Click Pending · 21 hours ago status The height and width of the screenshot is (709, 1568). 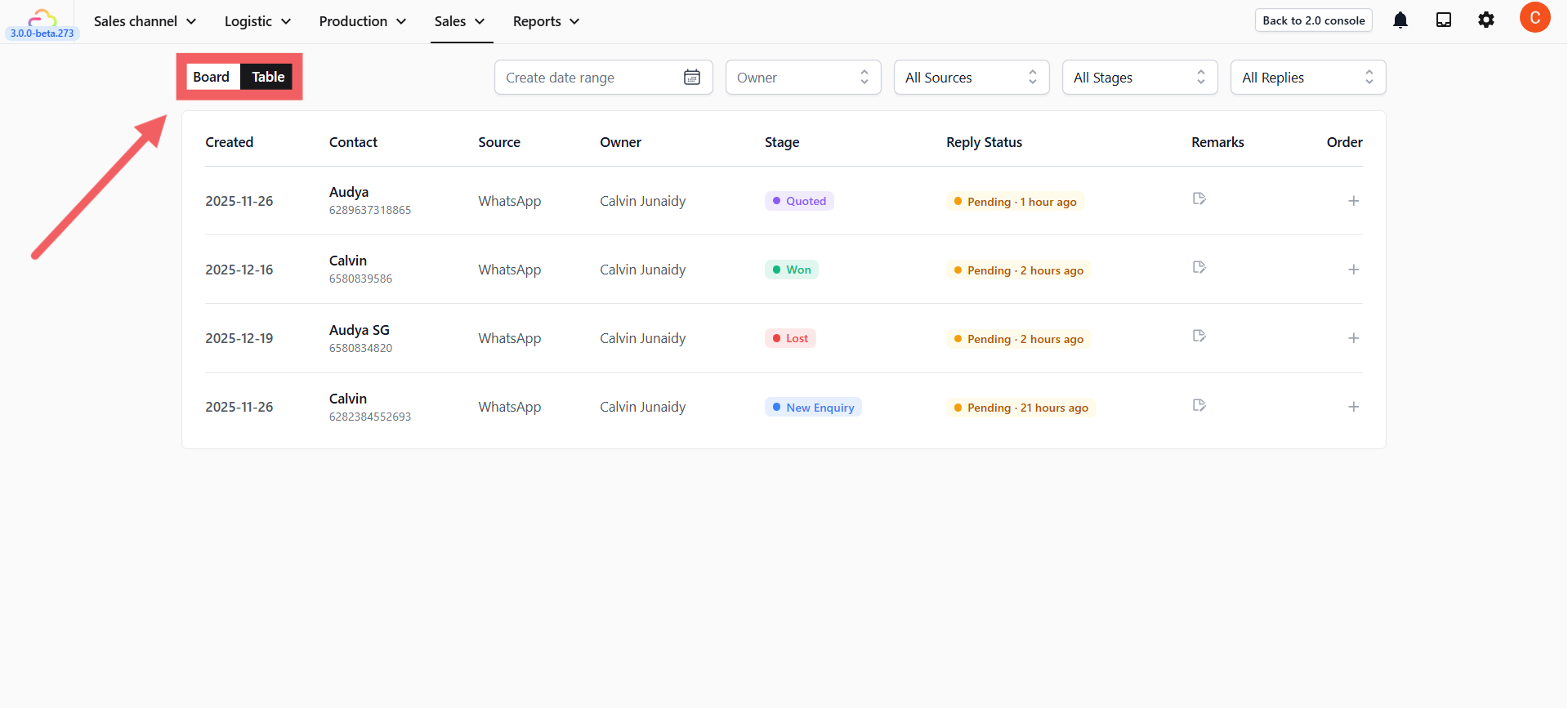tap(1021, 408)
